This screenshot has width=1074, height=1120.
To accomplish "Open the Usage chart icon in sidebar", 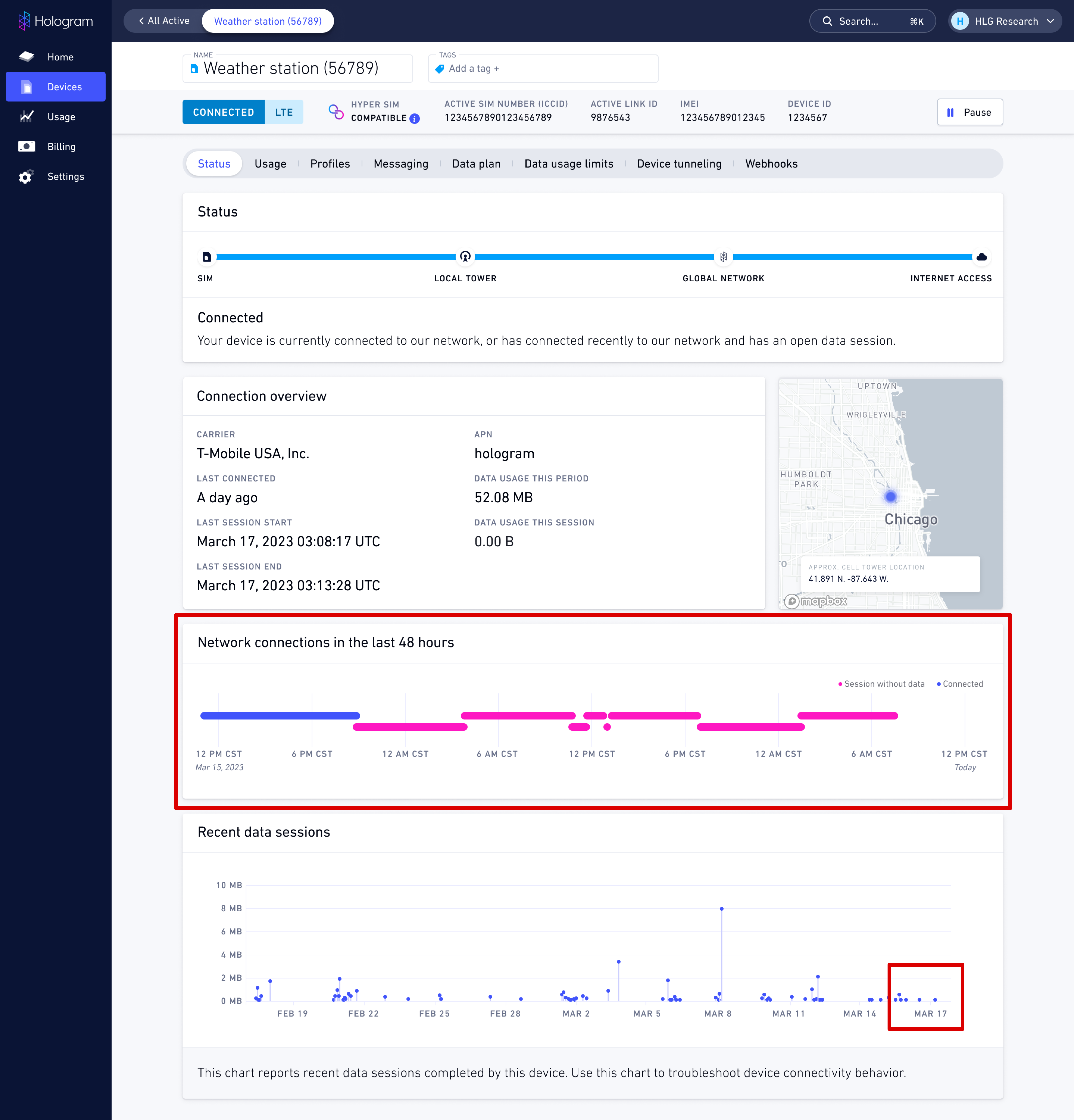I will (26, 117).
